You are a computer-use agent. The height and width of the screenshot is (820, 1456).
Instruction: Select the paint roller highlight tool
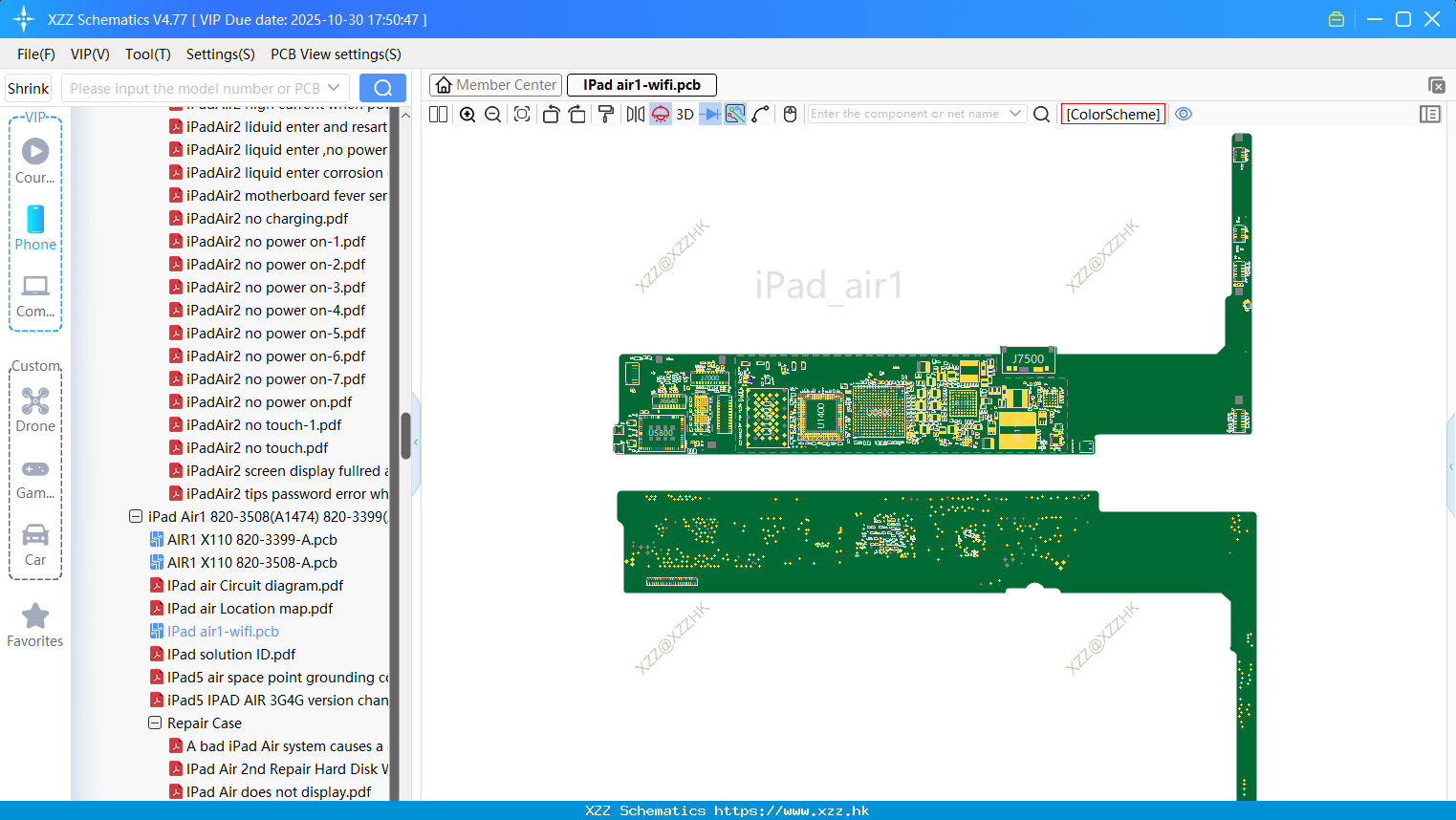pos(606,114)
